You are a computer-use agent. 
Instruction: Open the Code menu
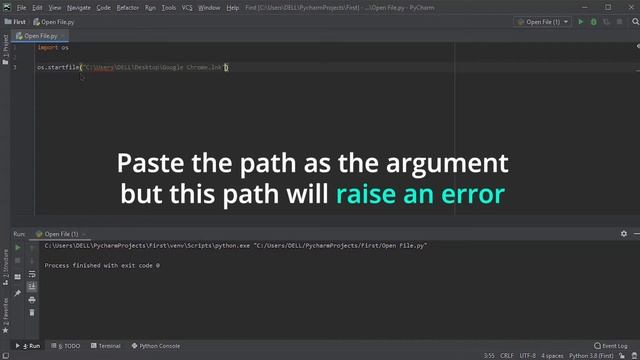point(103,8)
